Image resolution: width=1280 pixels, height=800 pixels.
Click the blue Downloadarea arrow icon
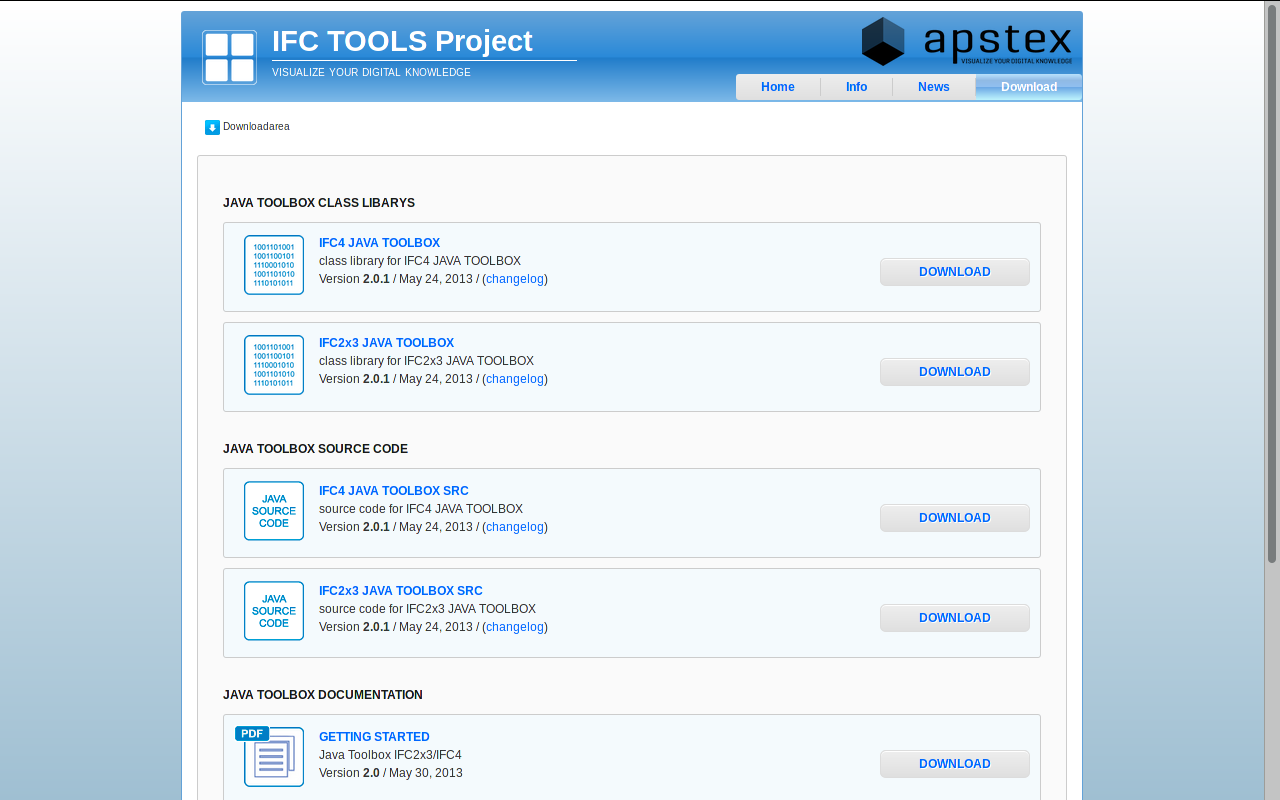tap(212, 127)
